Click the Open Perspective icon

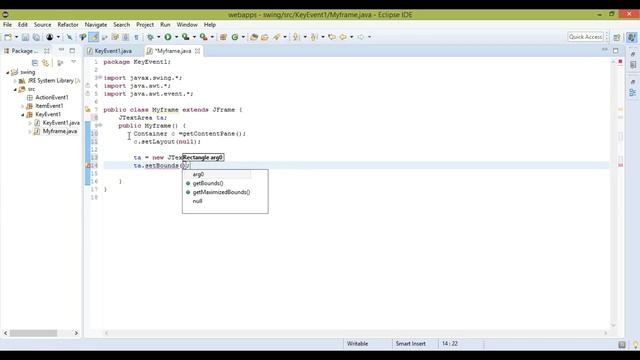[617, 37]
